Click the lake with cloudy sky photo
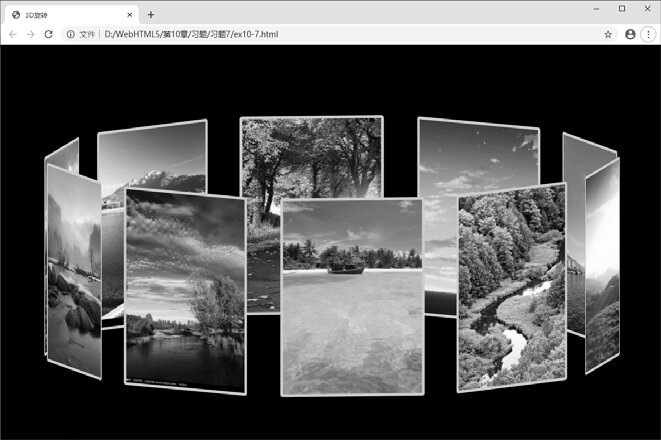661x440 pixels. tap(185, 290)
